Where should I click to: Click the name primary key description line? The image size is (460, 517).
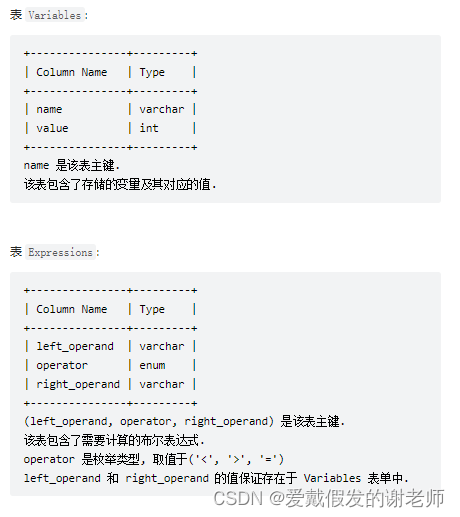(x=72, y=165)
